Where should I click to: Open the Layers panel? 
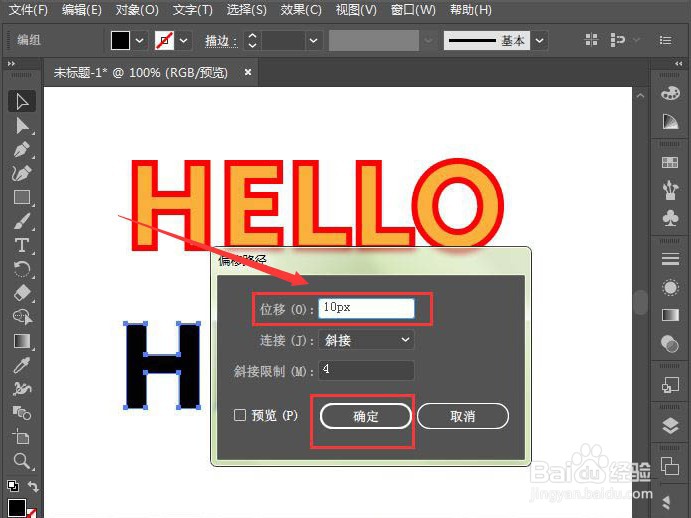coord(670,425)
